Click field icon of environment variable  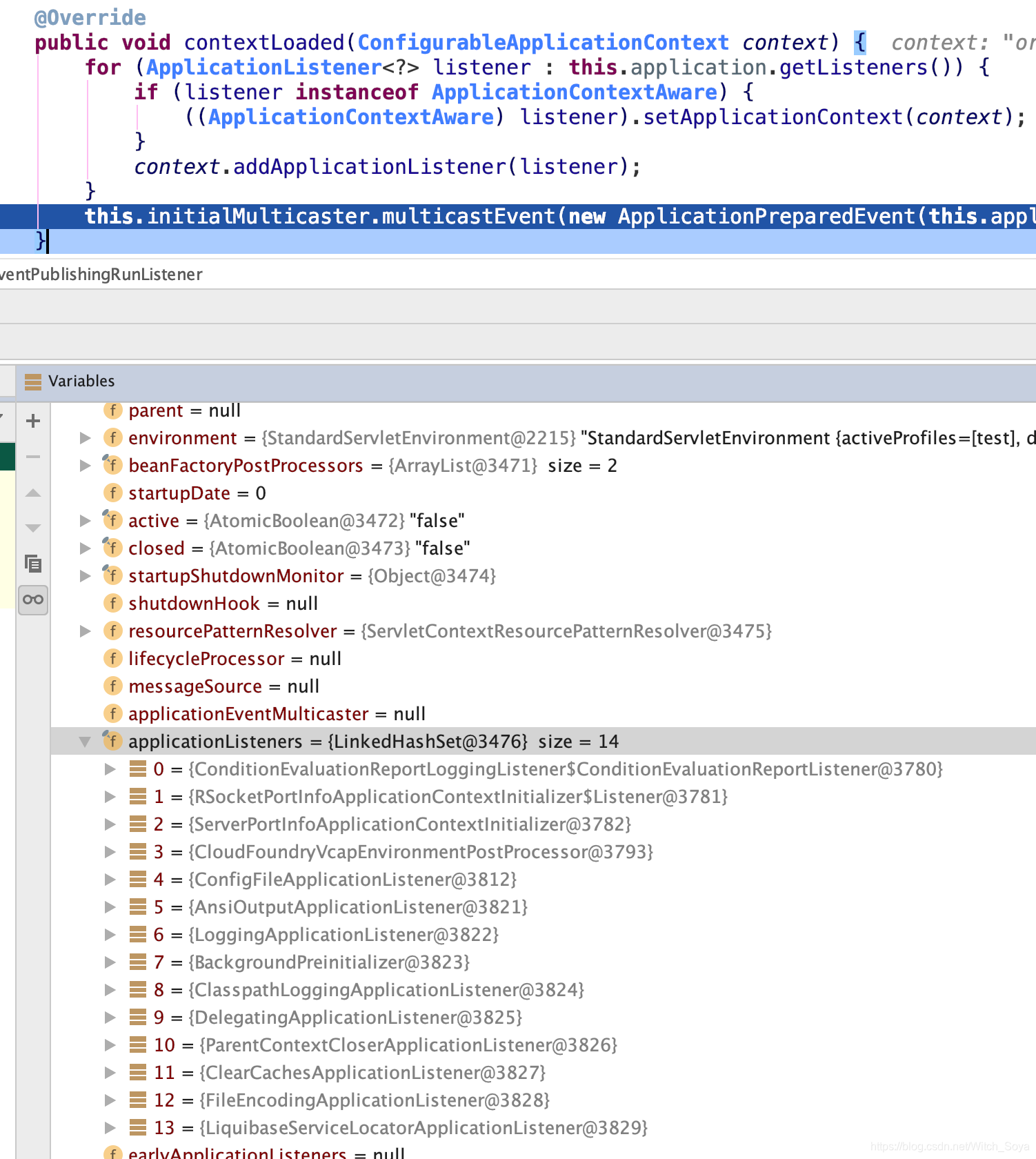tap(112, 437)
